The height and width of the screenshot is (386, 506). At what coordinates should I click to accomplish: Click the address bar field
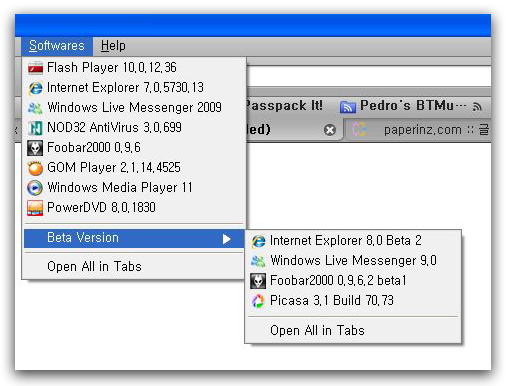click(369, 76)
